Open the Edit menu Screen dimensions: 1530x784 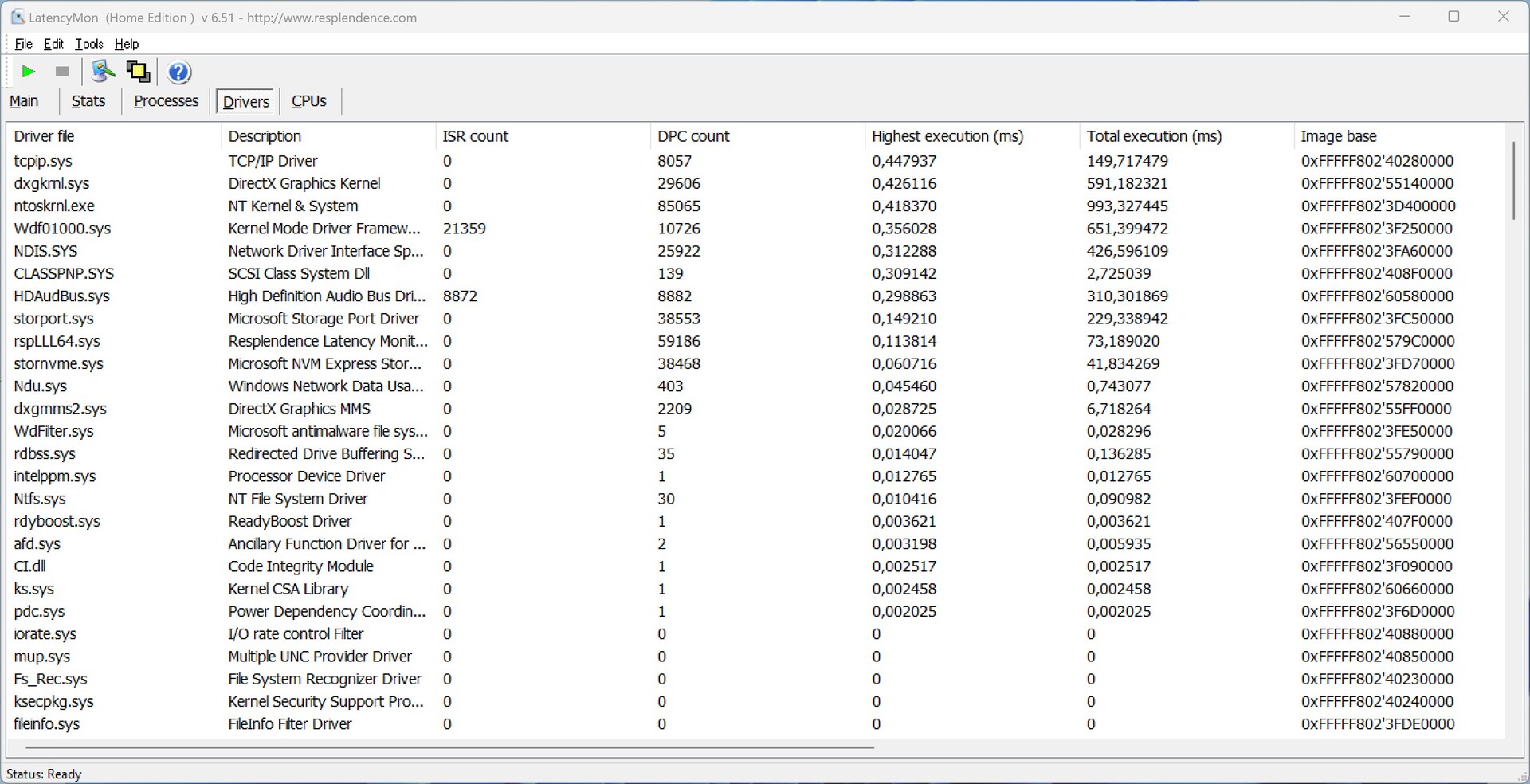click(x=53, y=44)
